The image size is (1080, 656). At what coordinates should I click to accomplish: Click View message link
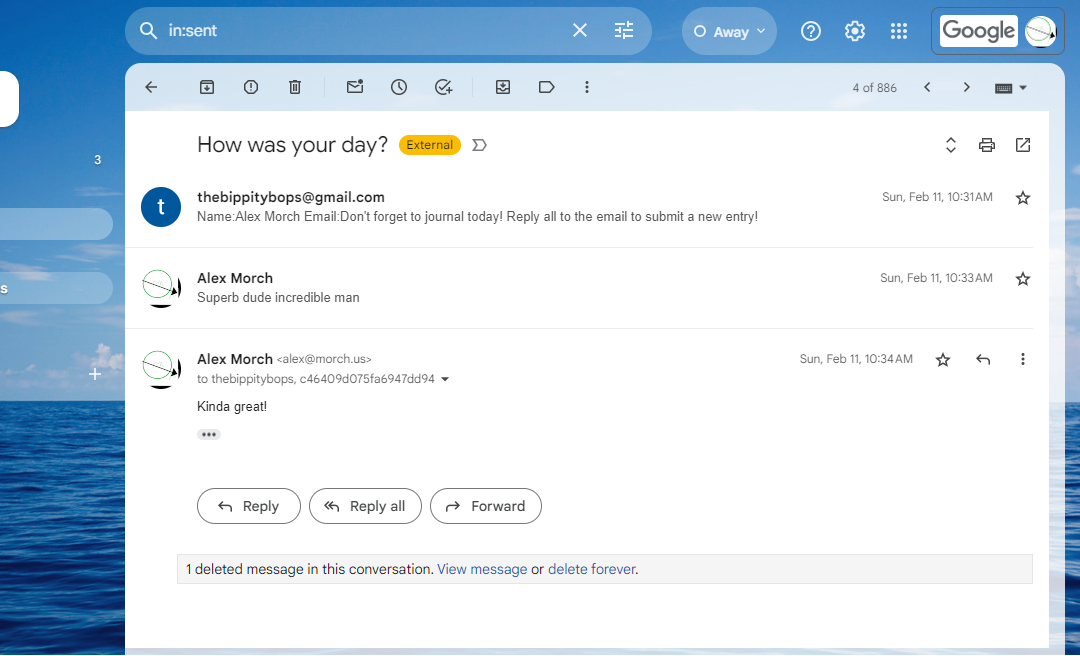pyautogui.click(x=482, y=569)
